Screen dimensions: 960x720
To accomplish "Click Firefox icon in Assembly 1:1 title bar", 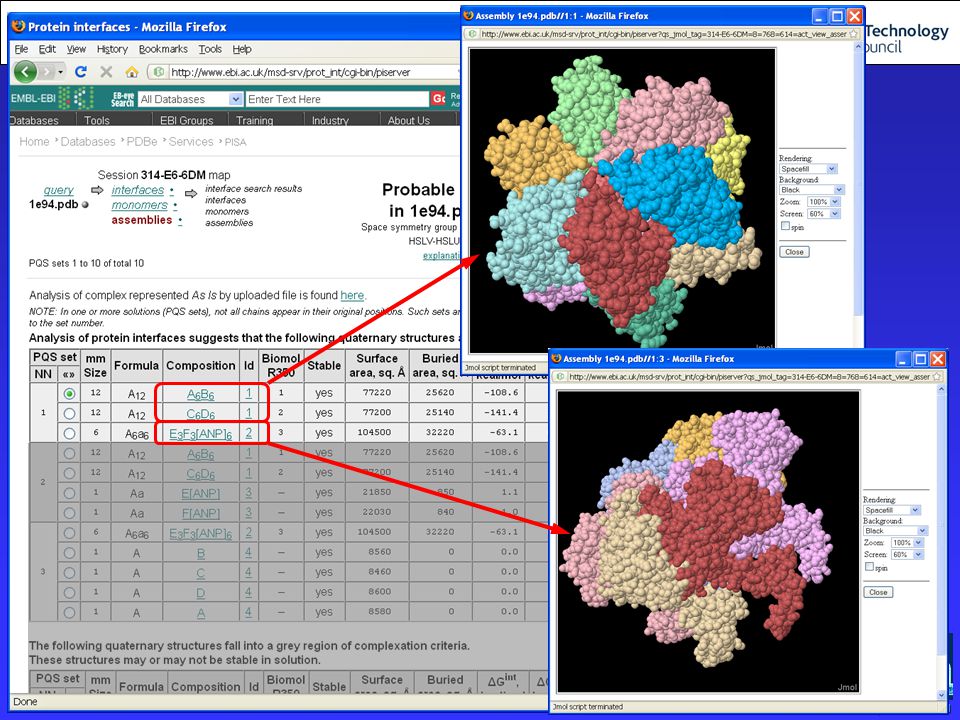I will pyautogui.click(x=469, y=15).
